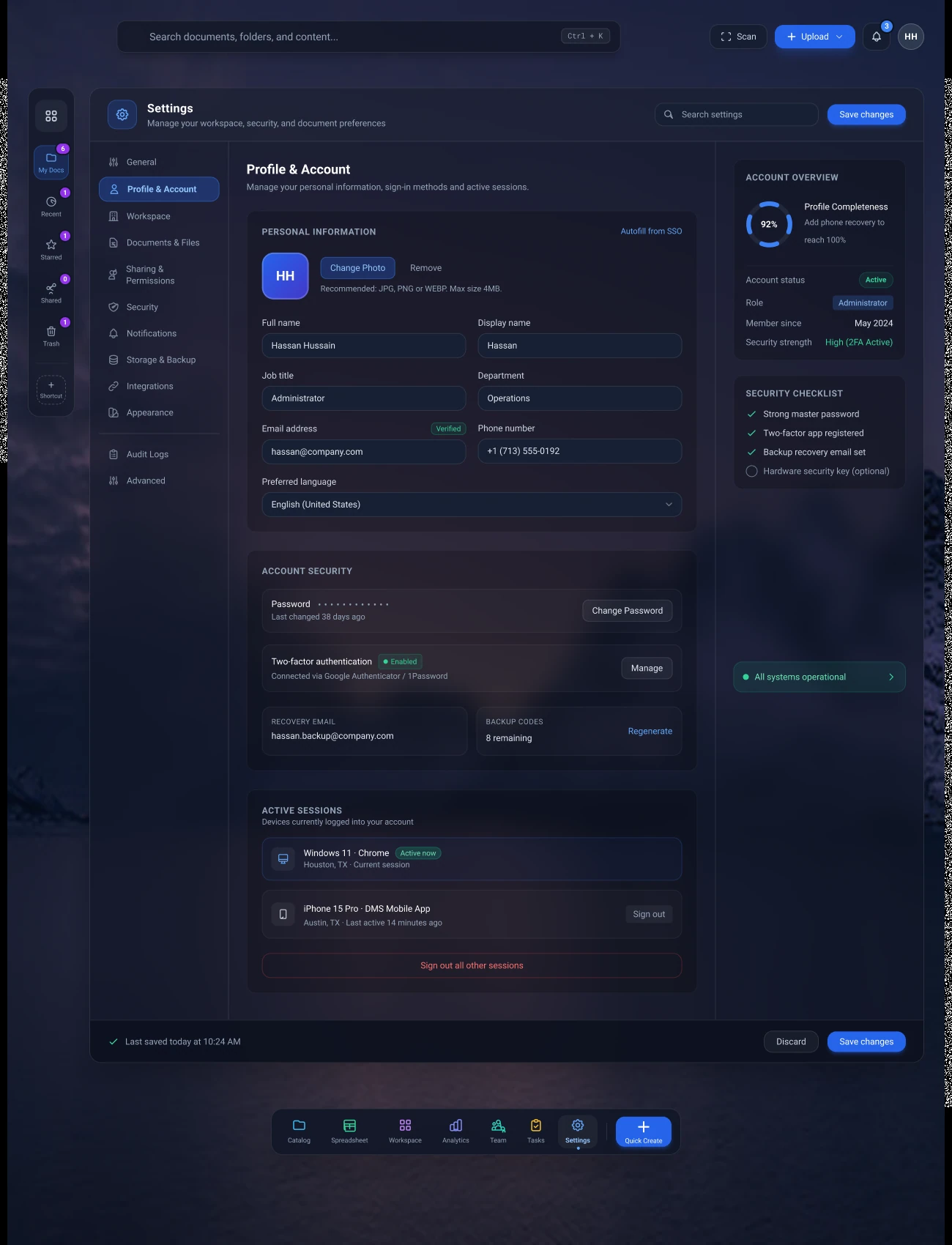The width and height of the screenshot is (952, 1245).
Task: Click the Search settings field
Action: (x=737, y=114)
